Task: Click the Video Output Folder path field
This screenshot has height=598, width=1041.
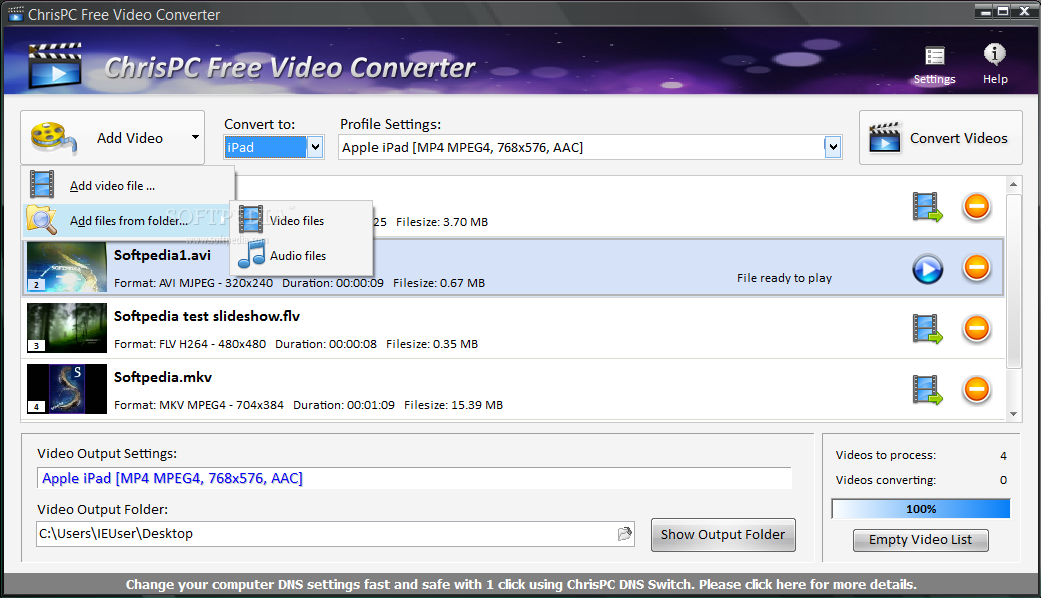Action: tap(335, 534)
